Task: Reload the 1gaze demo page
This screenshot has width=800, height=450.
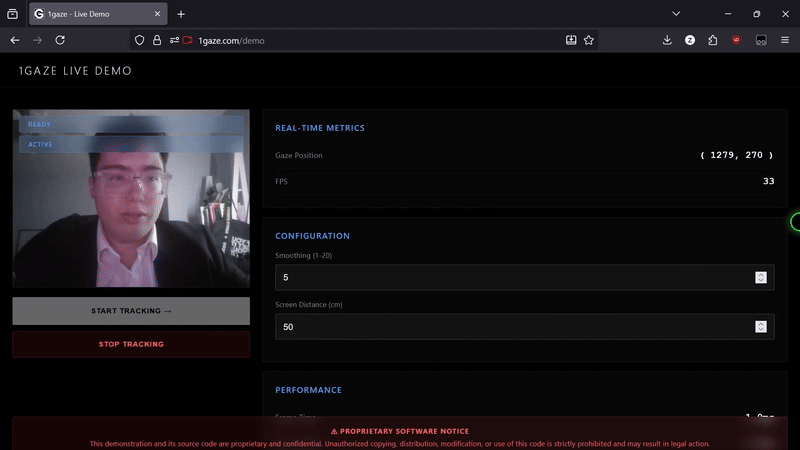Action: pyautogui.click(x=60, y=40)
